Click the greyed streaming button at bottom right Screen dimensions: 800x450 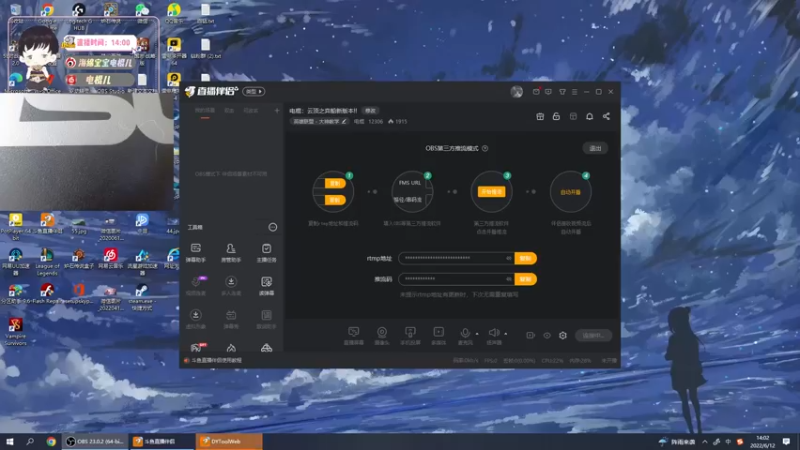coord(593,335)
